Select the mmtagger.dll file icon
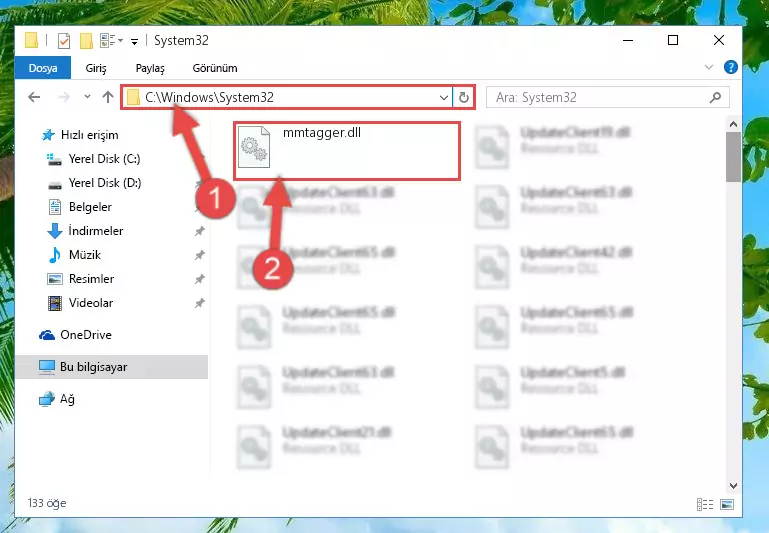Image resolution: width=769 pixels, height=533 pixels. [254, 147]
